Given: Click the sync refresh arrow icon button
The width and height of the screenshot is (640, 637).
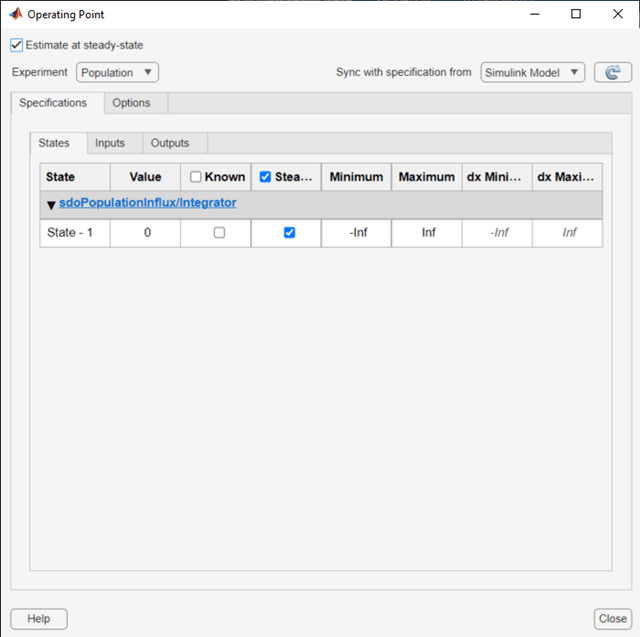Looking at the screenshot, I should click(x=613, y=72).
